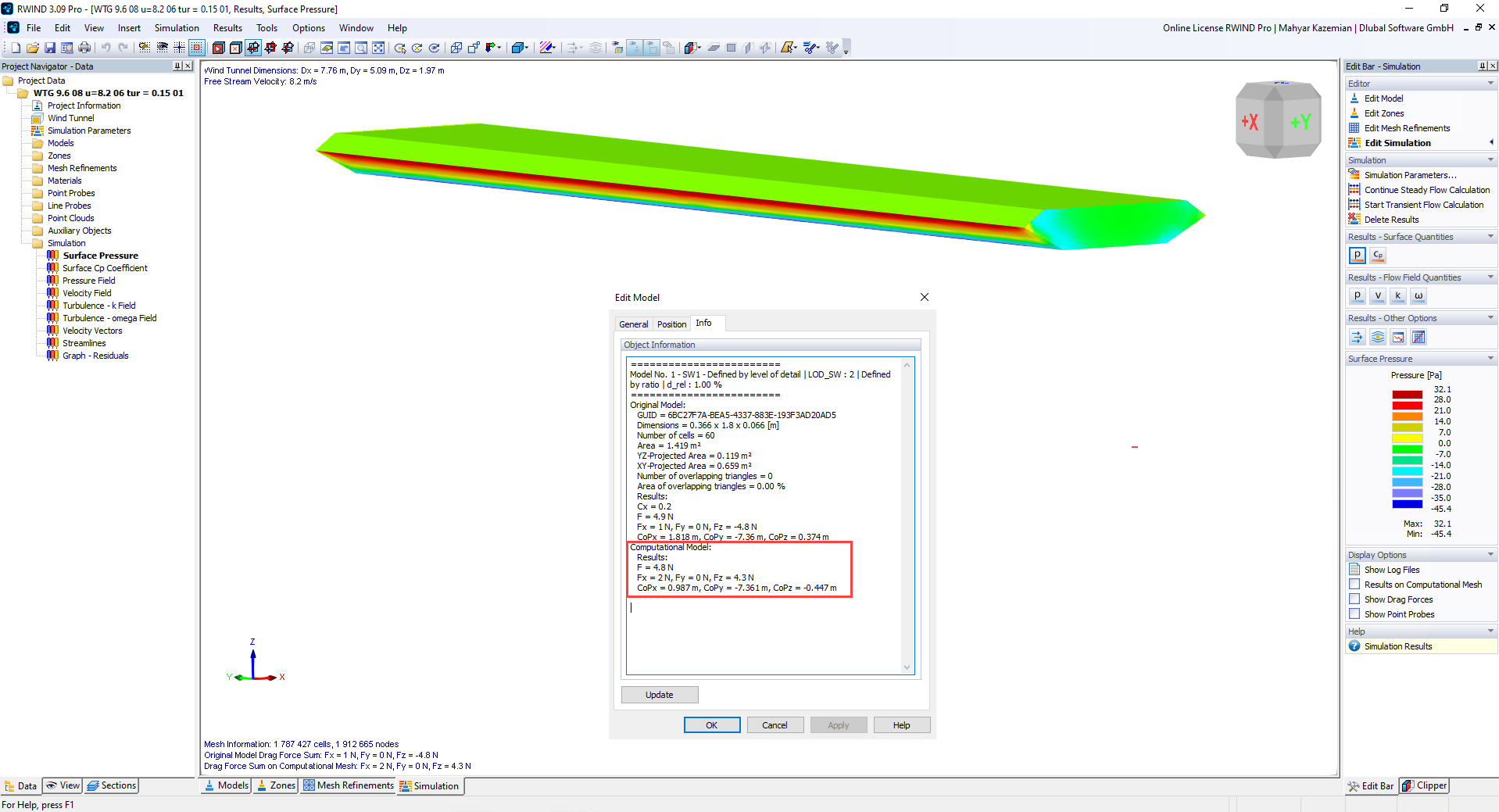Click the +Y face of view cube

[1300, 122]
